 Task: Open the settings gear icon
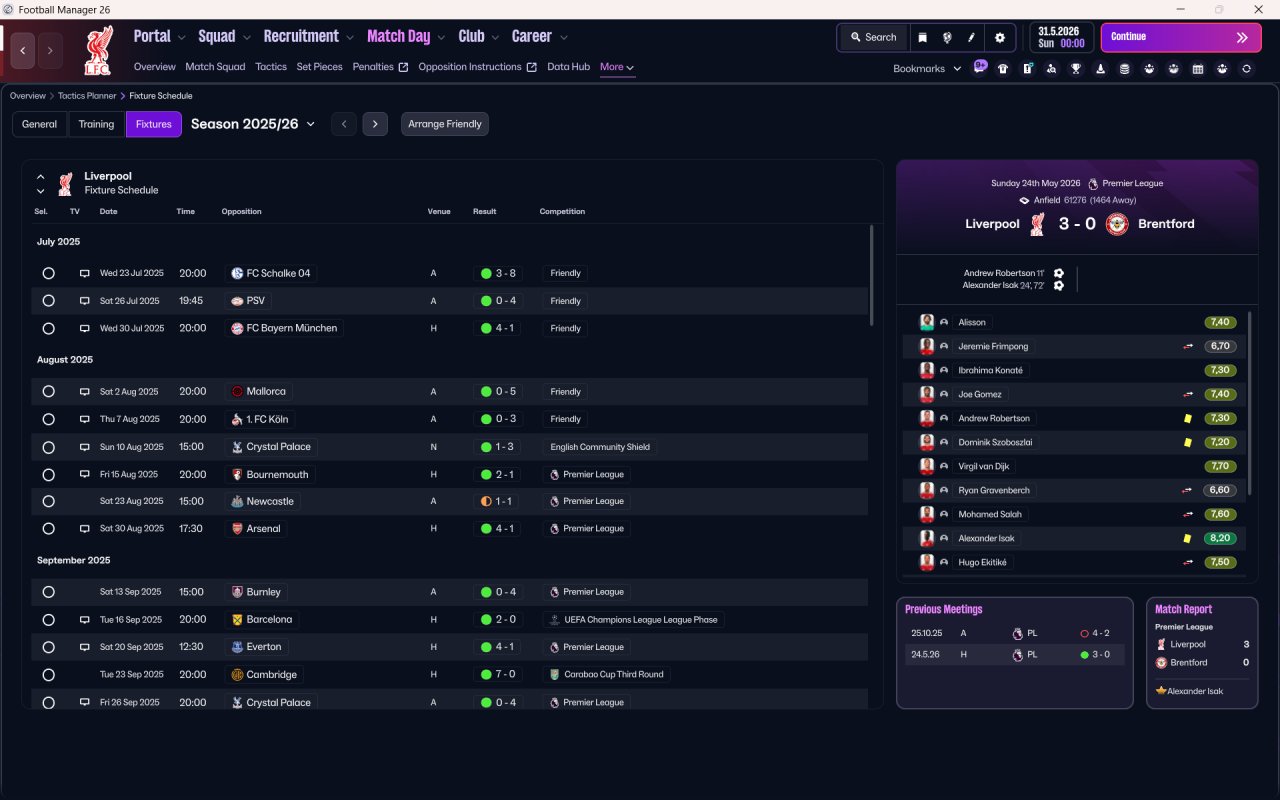click(x=1000, y=37)
